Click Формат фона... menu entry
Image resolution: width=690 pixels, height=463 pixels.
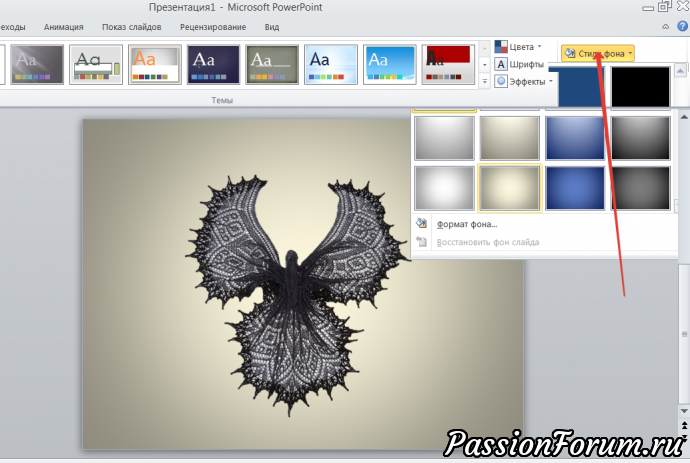(467, 224)
